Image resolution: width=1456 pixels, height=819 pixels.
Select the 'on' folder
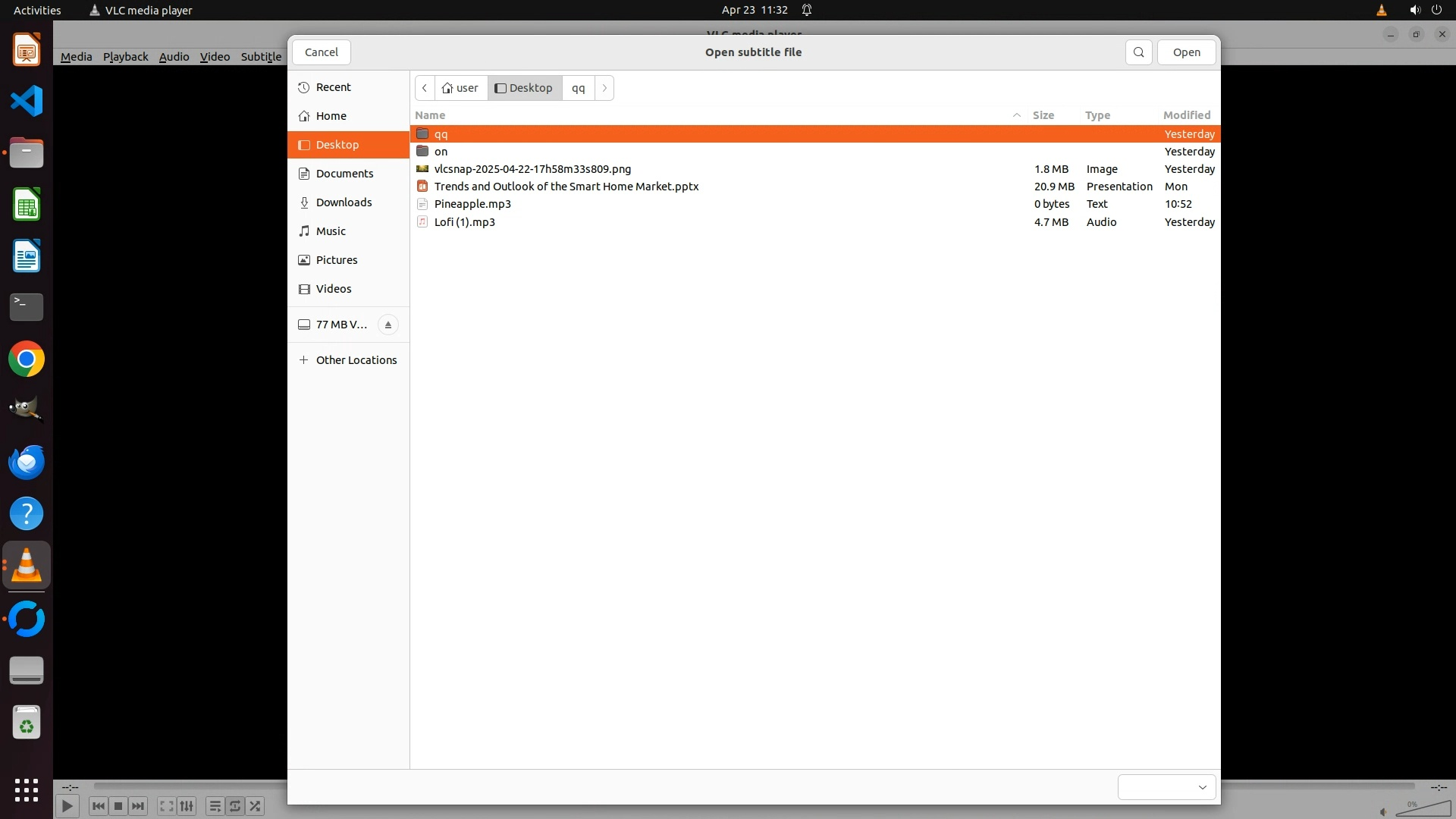441,152
